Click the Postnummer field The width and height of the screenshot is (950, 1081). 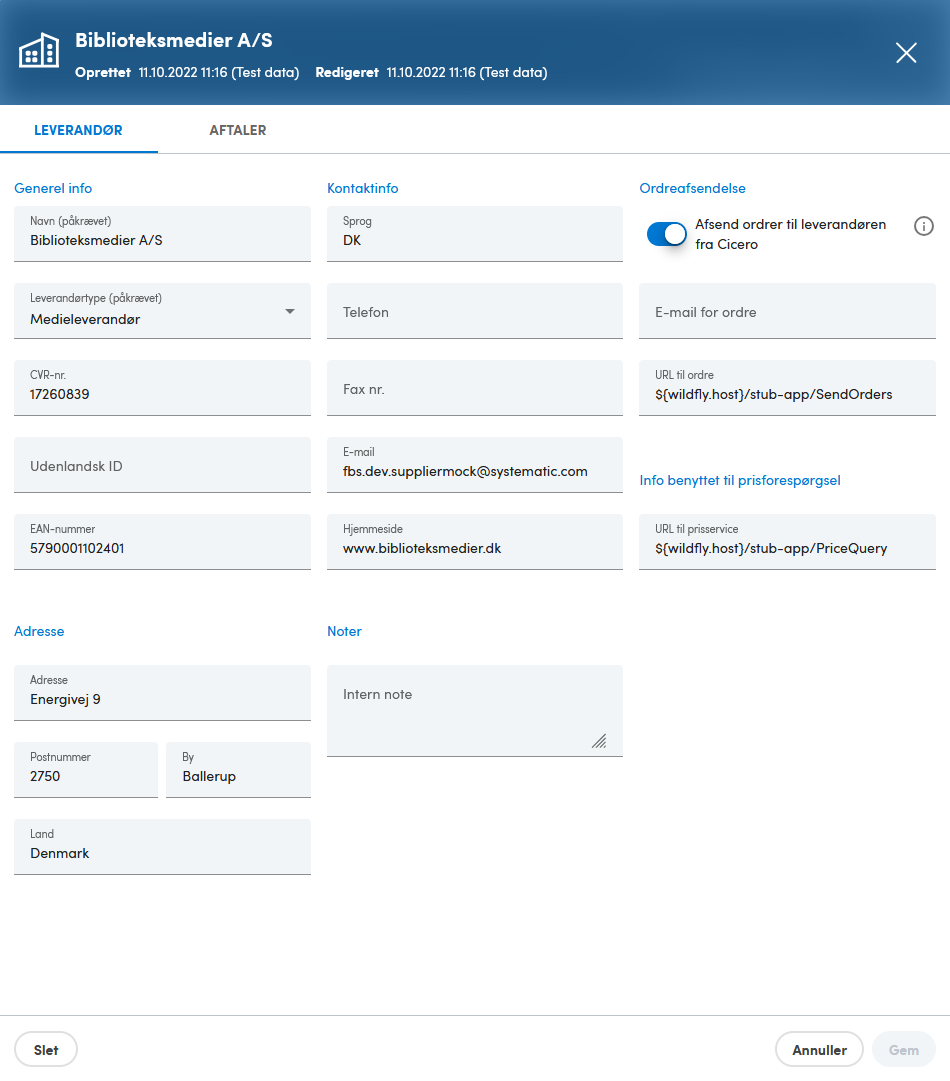86,770
